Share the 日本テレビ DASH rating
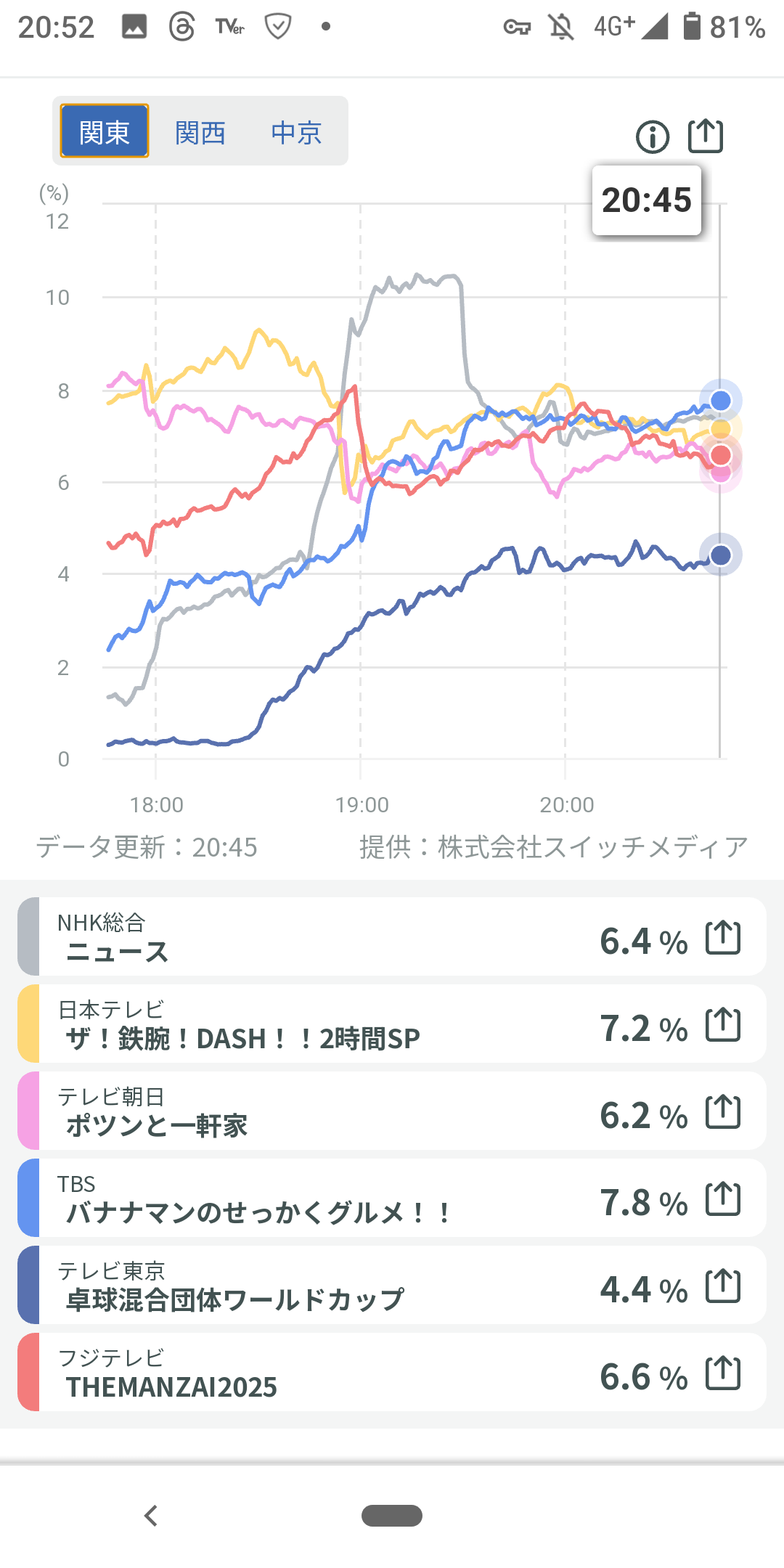 click(x=723, y=1024)
